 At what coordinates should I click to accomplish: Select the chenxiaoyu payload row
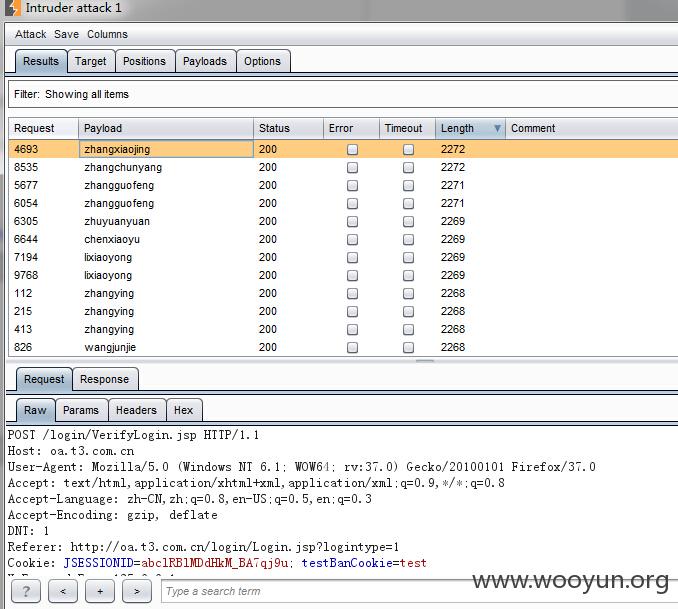pyautogui.click(x=343, y=239)
